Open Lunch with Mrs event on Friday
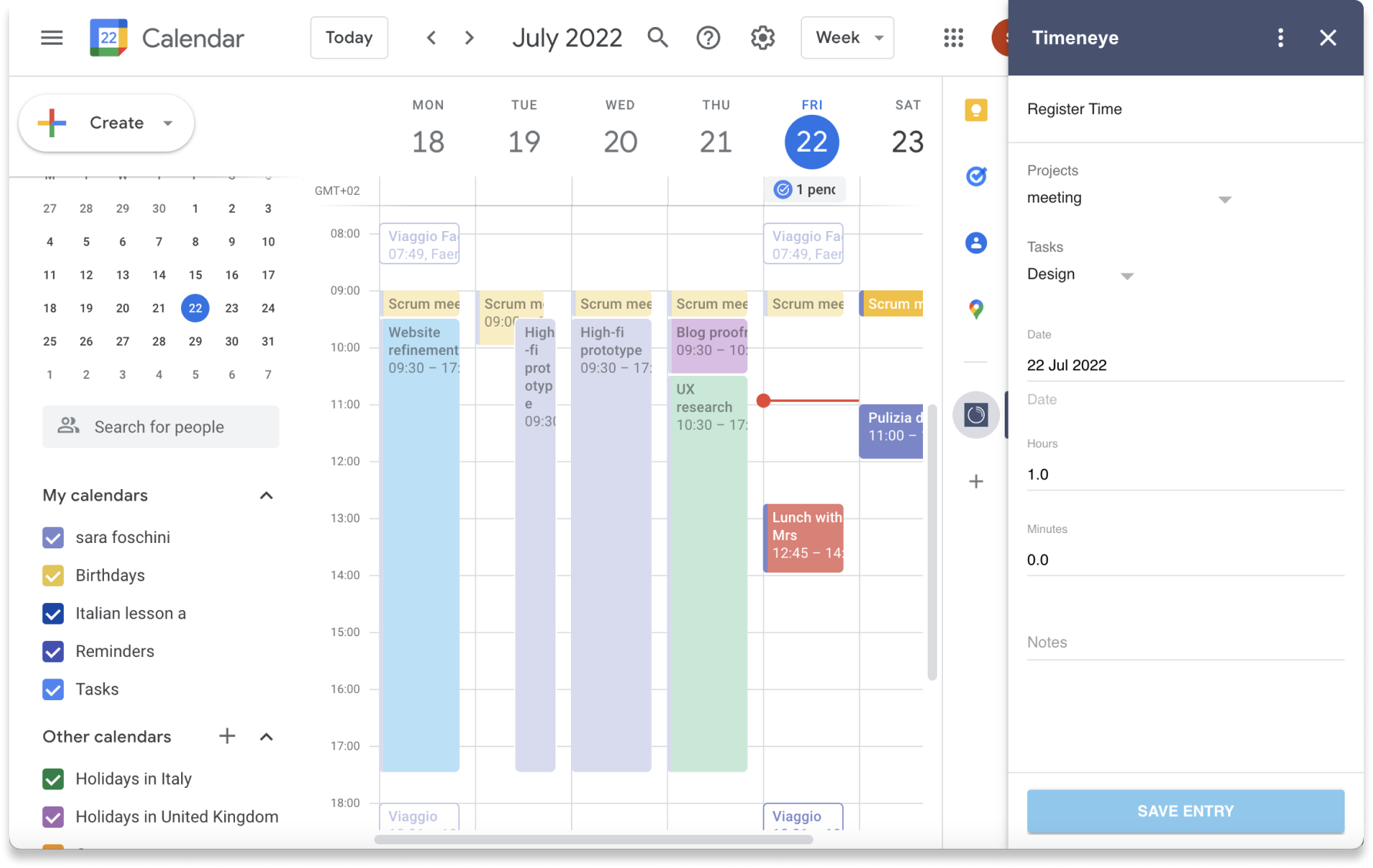The height and width of the screenshot is (868, 1373). (x=804, y=538)
